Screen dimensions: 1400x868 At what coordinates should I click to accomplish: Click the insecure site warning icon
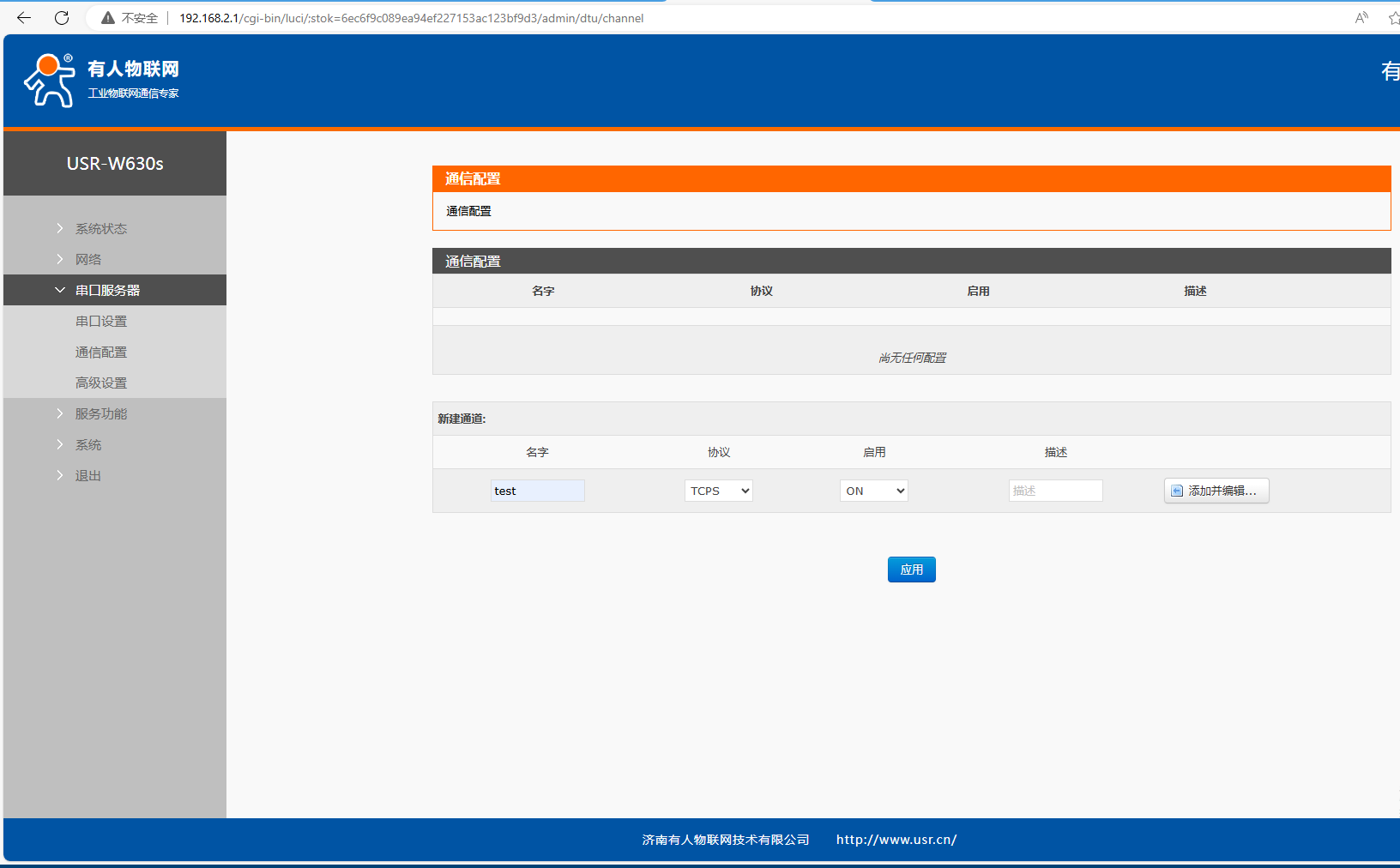108,18
